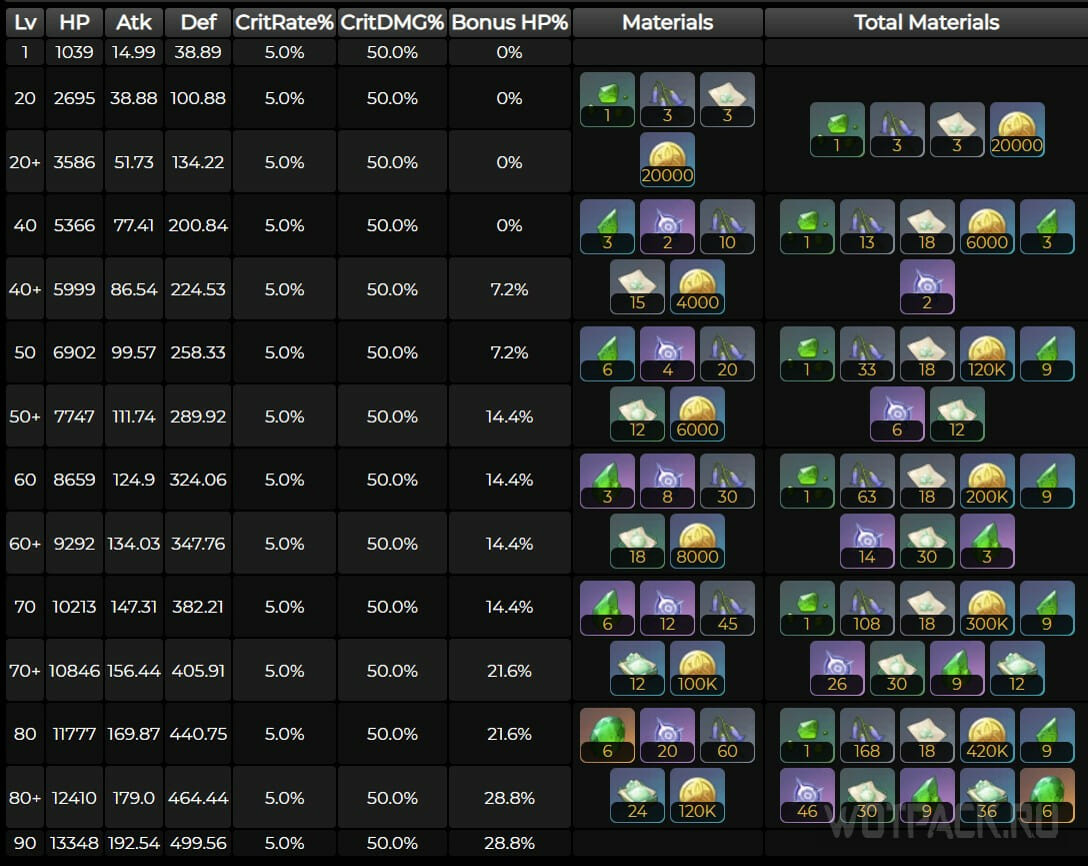Click the Def value 347.76
Image resolution: width=1088 pixels, height=866 pixels.
(198, 543)
